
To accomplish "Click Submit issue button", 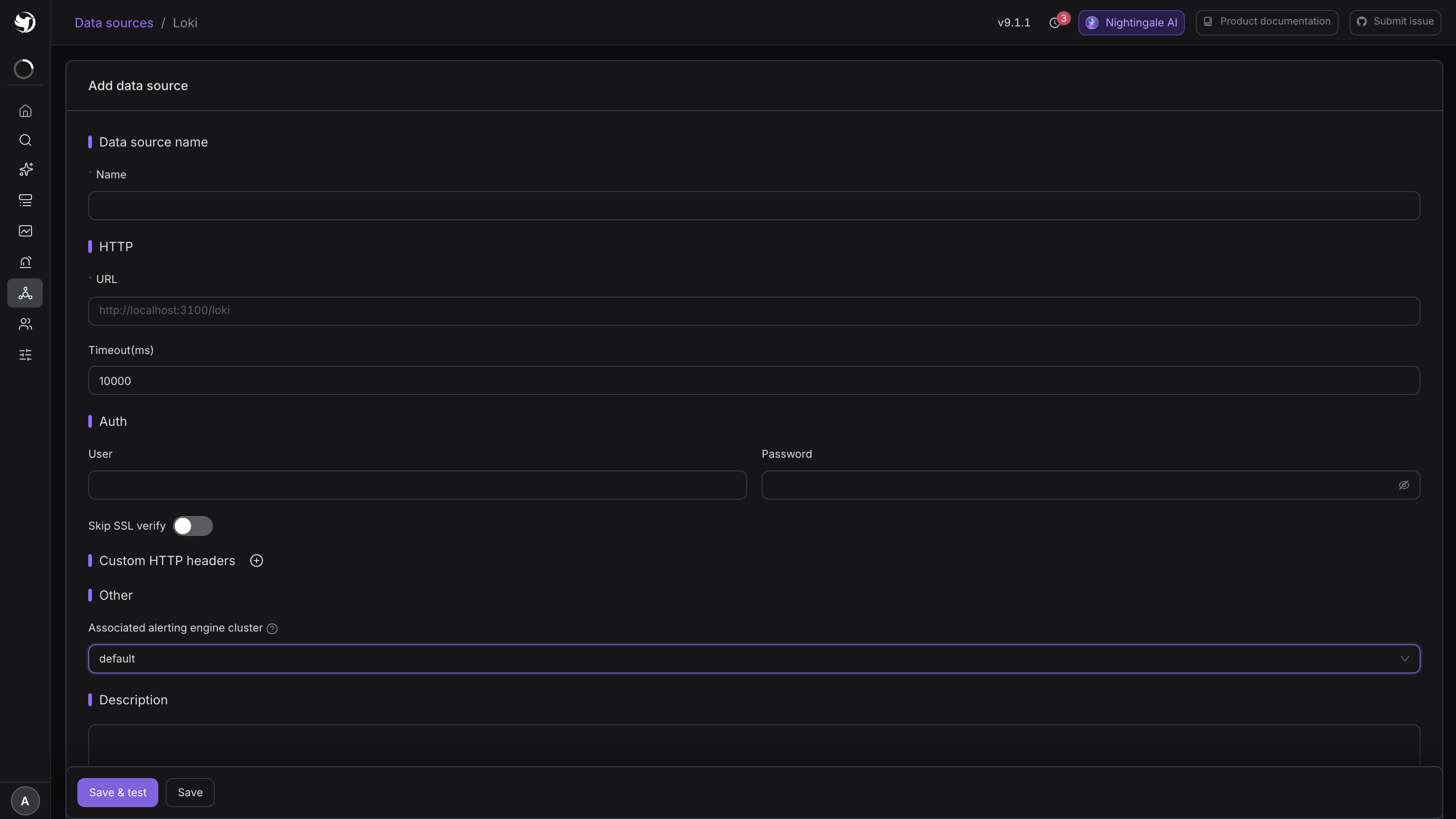I will [x=1395, y=22].
